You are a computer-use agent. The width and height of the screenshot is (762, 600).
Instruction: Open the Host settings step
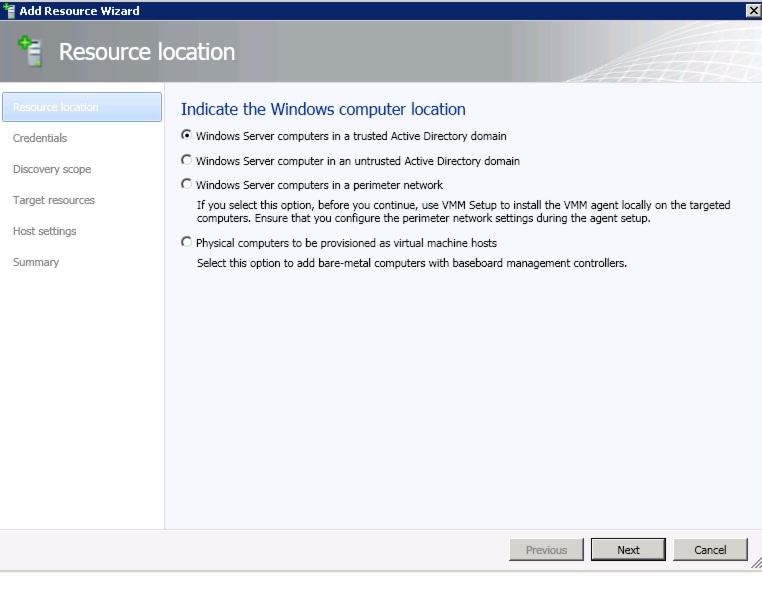[x=45, y=231]
